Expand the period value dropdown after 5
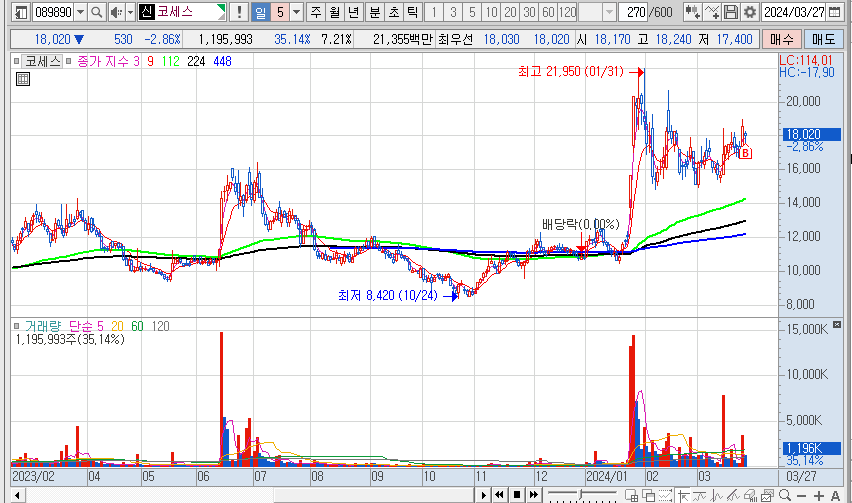 [297, 11]
